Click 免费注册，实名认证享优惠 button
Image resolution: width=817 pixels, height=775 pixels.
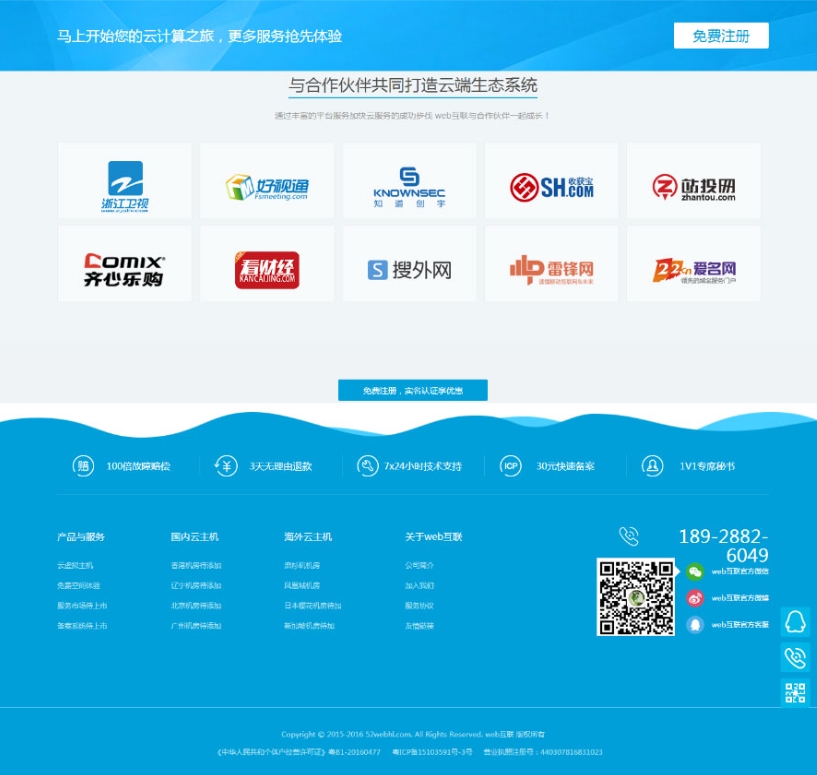click(413, 390)
